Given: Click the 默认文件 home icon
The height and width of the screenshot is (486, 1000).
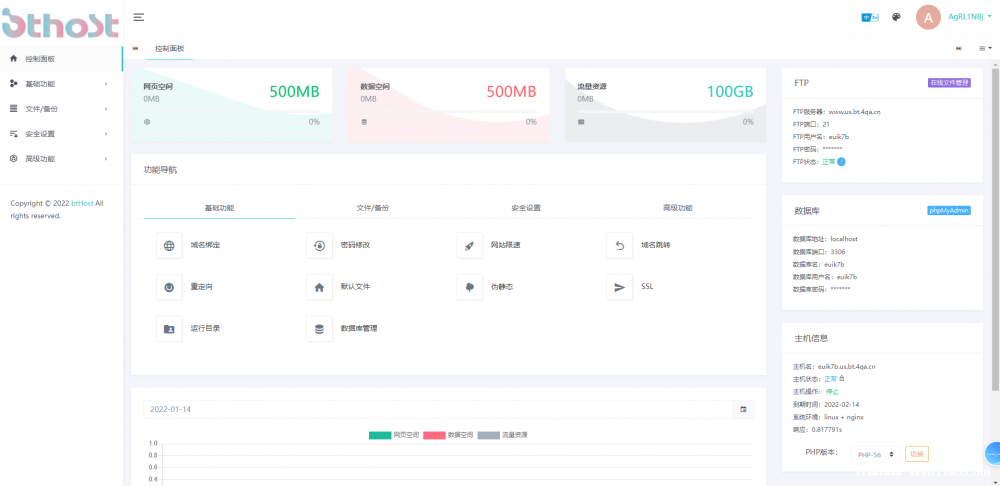Looking at the screenshot, I should click(x=319, y=287).
